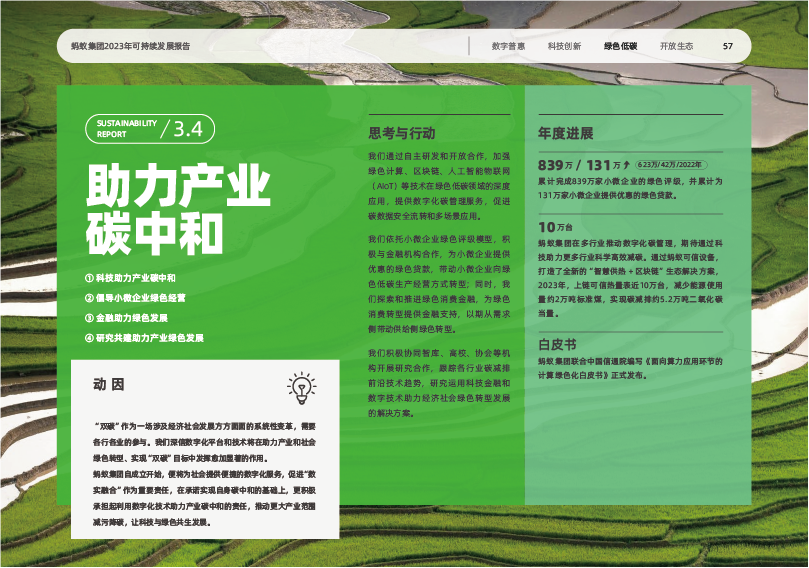
Task: Select list item 研究共建助力产业绿色发展
Action: [150, 338]
